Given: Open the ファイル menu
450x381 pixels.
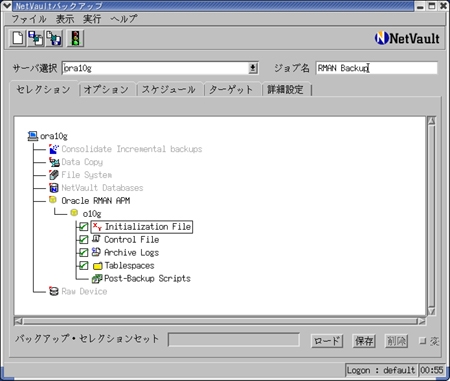Looking at the screenshot, I should coord(29,19).
